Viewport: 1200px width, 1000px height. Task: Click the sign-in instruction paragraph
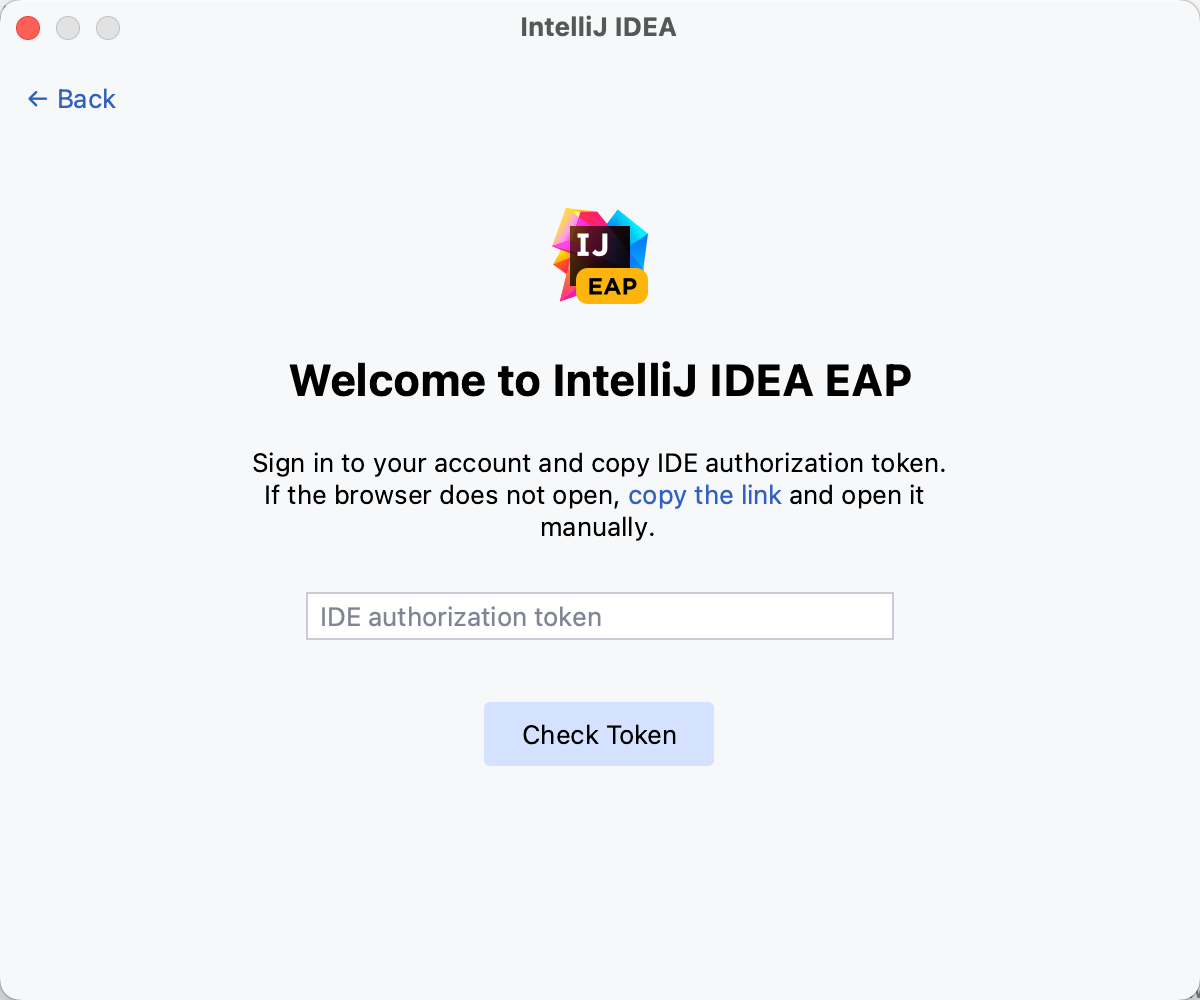click(x=598, y=463)
